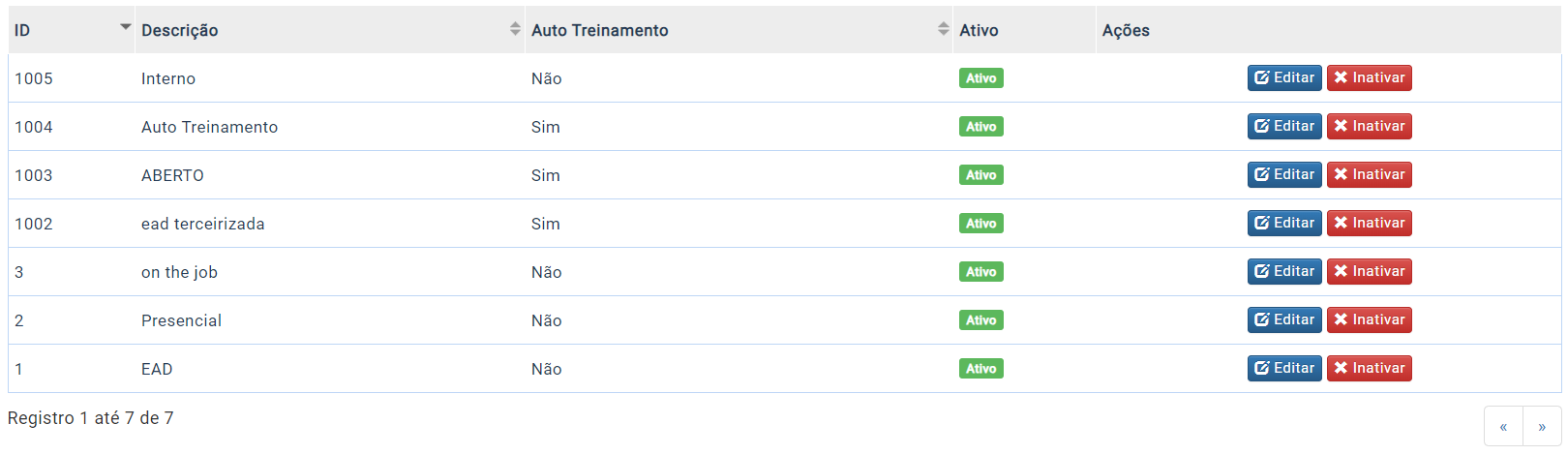Edit the ead terceirizada row
Image resolution: width=1568 pixels, height=455 pixels.
click(1284, 223)
